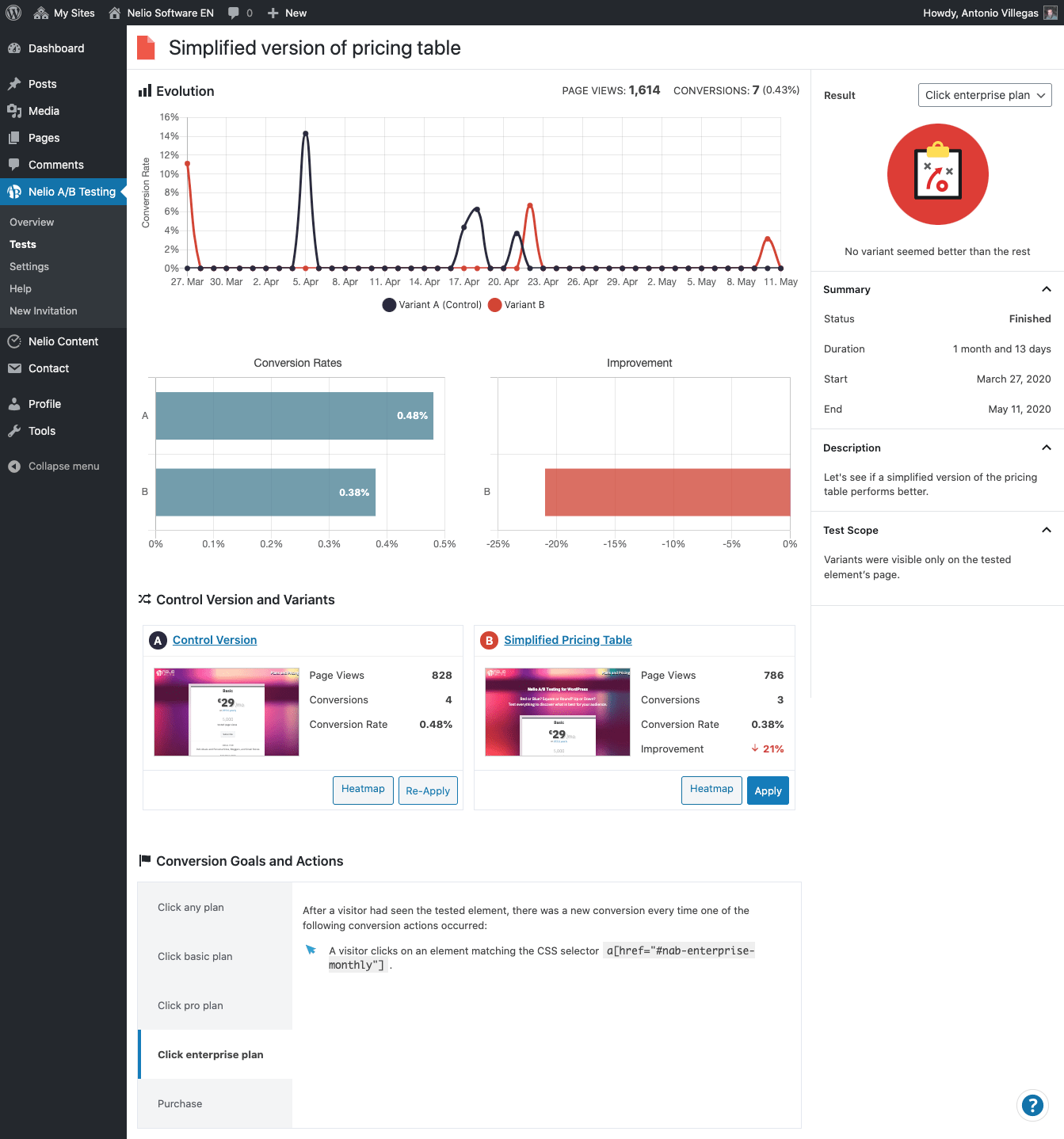Click the Contact envelope icon
The height and width of the screenshot is (1139, 1064).
(14, 368)
